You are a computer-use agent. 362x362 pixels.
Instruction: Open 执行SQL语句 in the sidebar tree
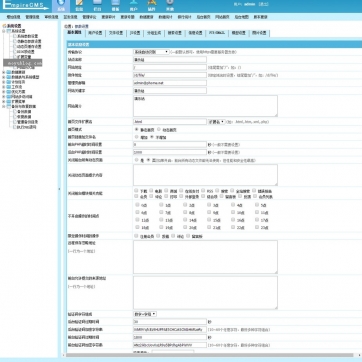pyautogui.click(x=27, y=127)
